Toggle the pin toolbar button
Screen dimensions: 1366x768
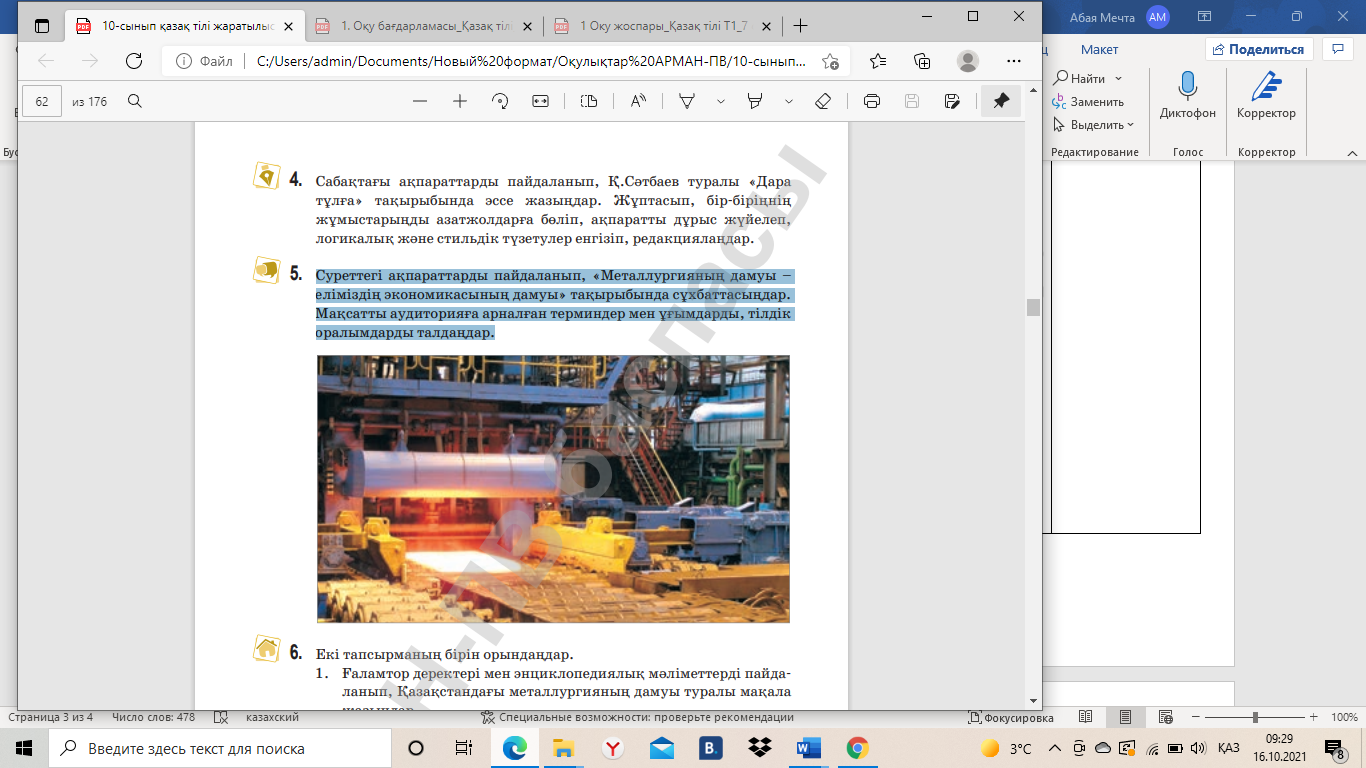[1000, 101]
